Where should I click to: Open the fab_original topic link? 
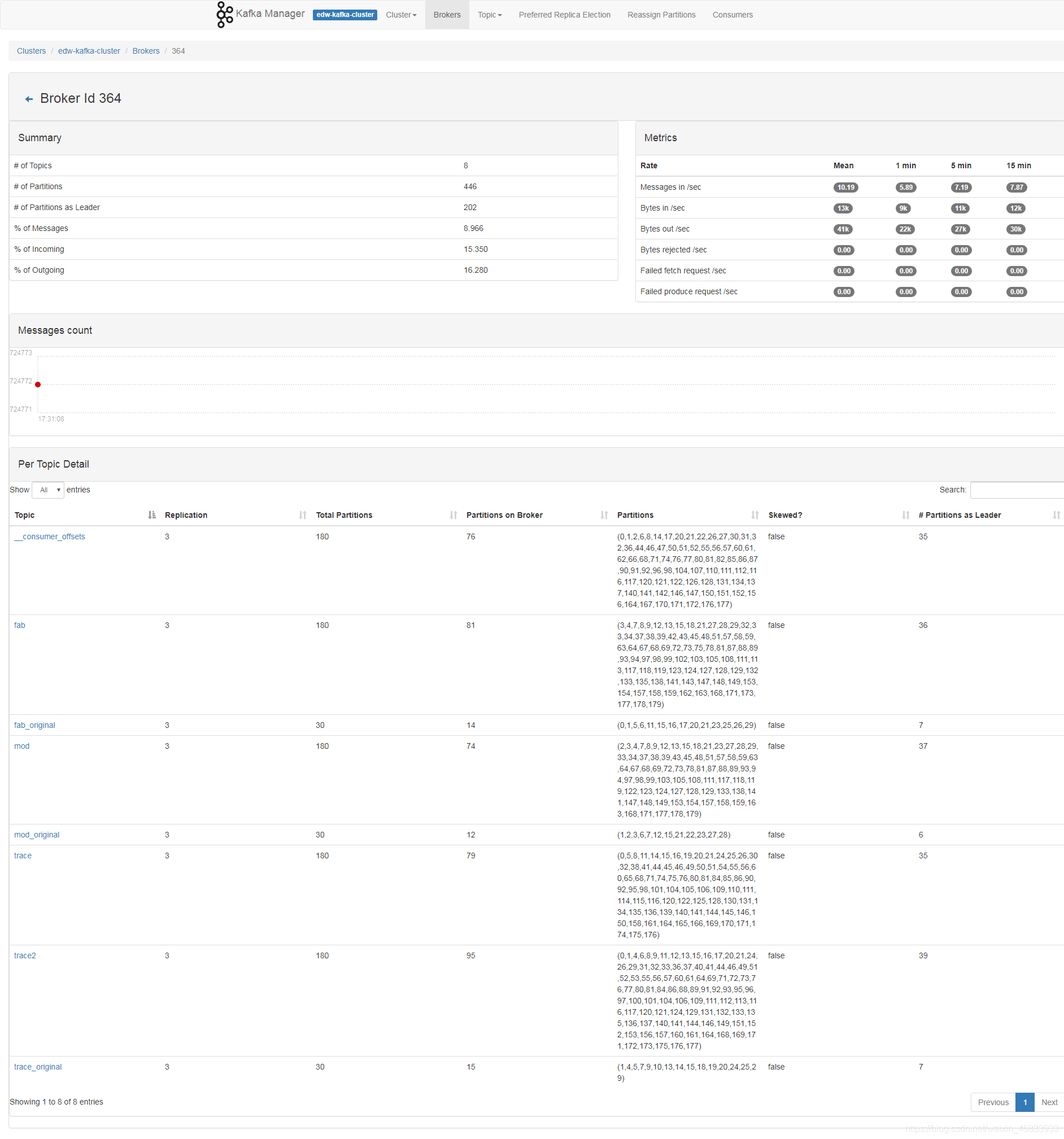coord(34,725)
